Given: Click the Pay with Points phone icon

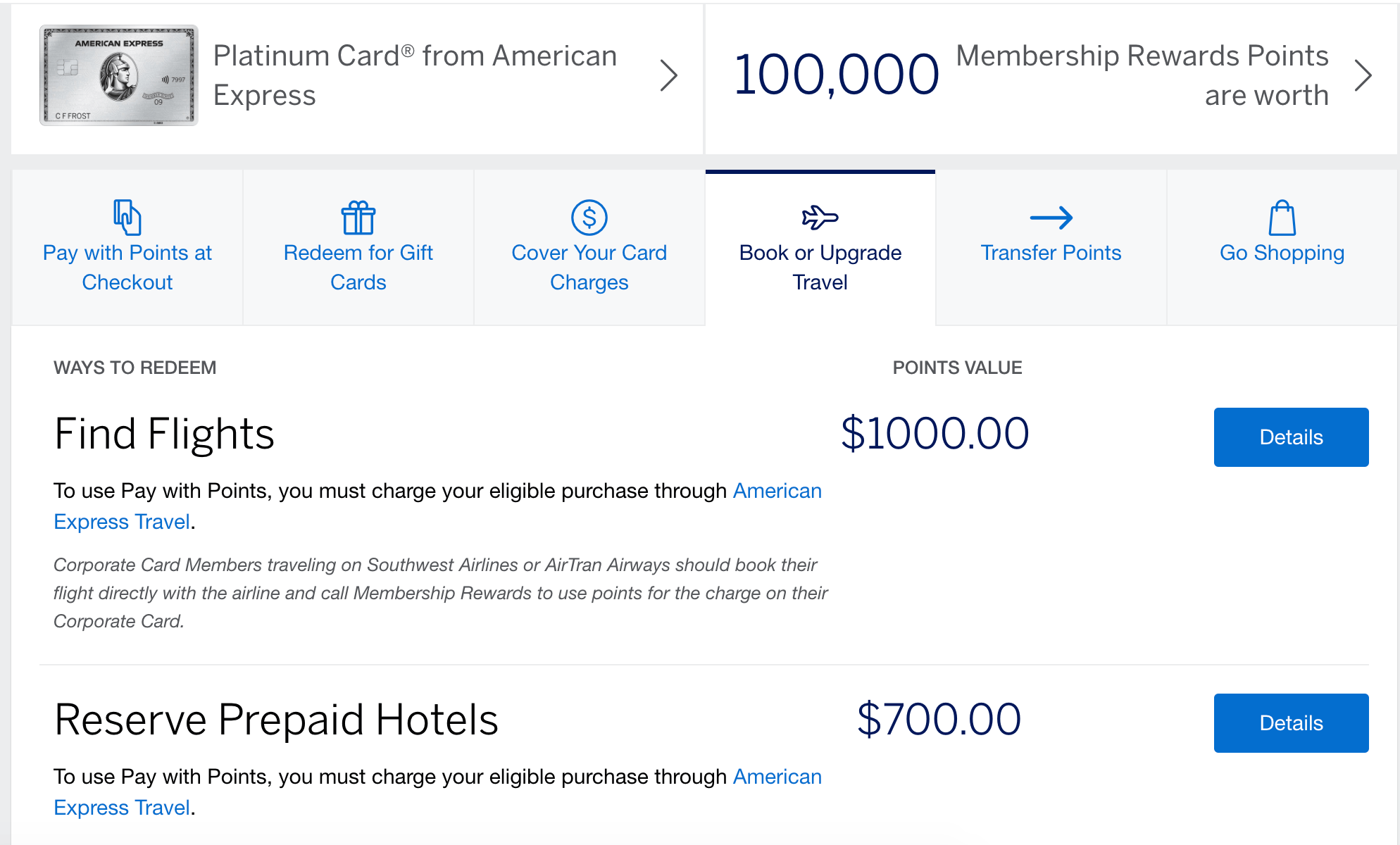Looking at the screenshot, I should (127, 217).
